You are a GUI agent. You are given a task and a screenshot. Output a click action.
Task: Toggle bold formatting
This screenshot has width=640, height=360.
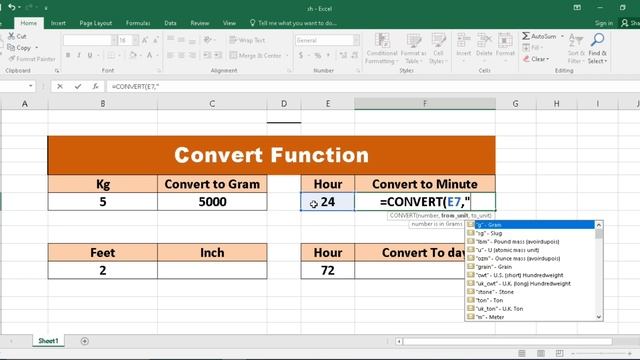click(68, 55)
